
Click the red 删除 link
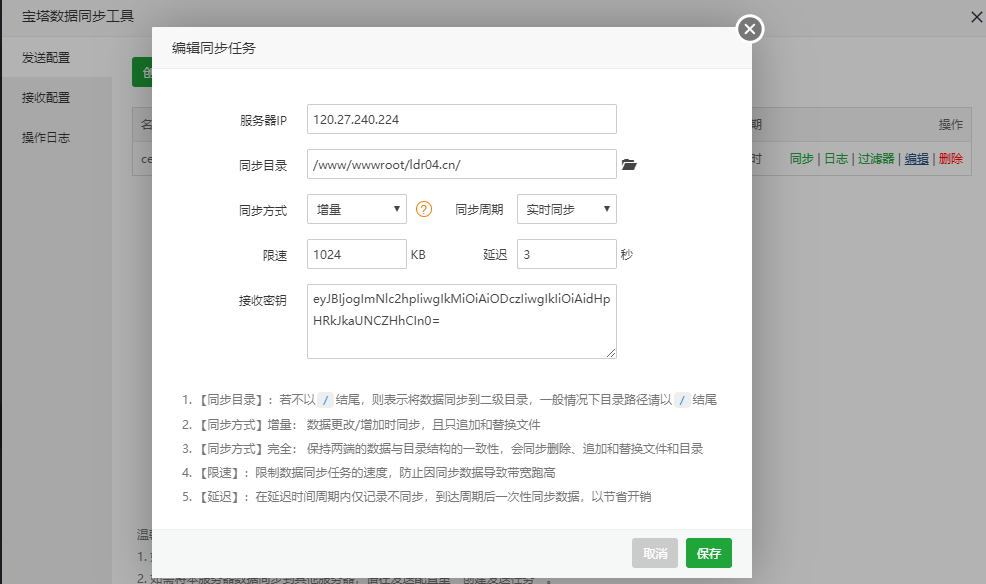pyautogui.click(x=951, y=159)
